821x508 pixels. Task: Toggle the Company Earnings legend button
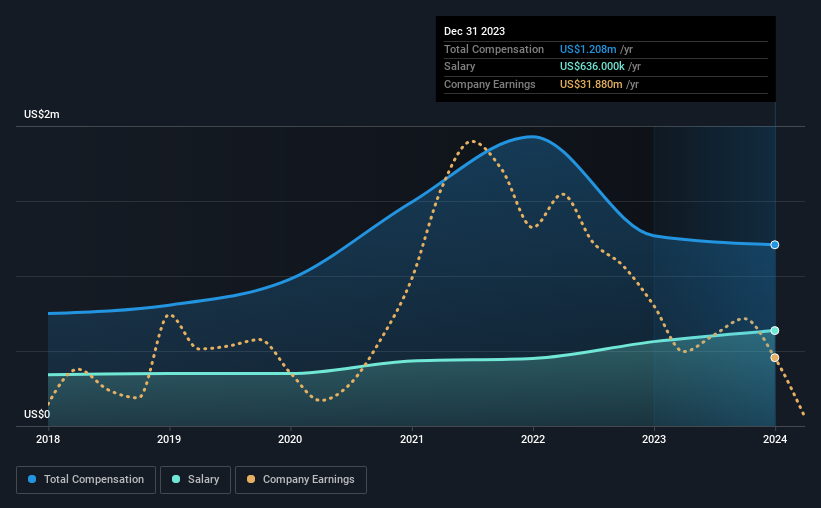[x=301, y=480]
